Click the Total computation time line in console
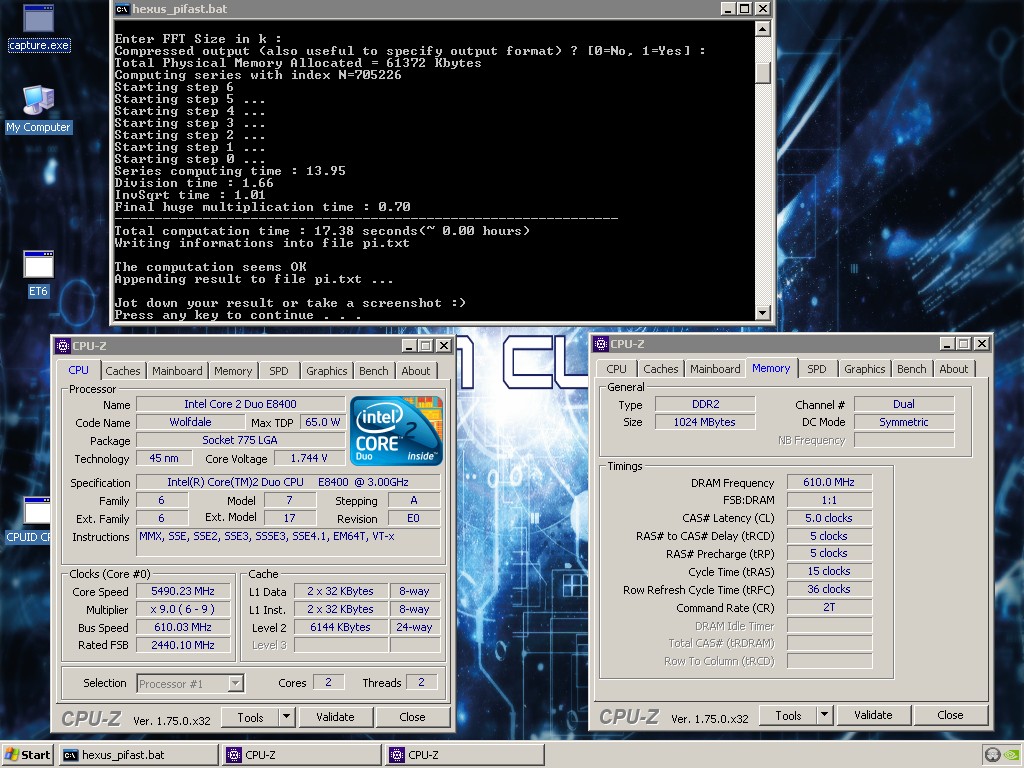The width and height of the screenshot is (1024, 768). coord(322,231)
